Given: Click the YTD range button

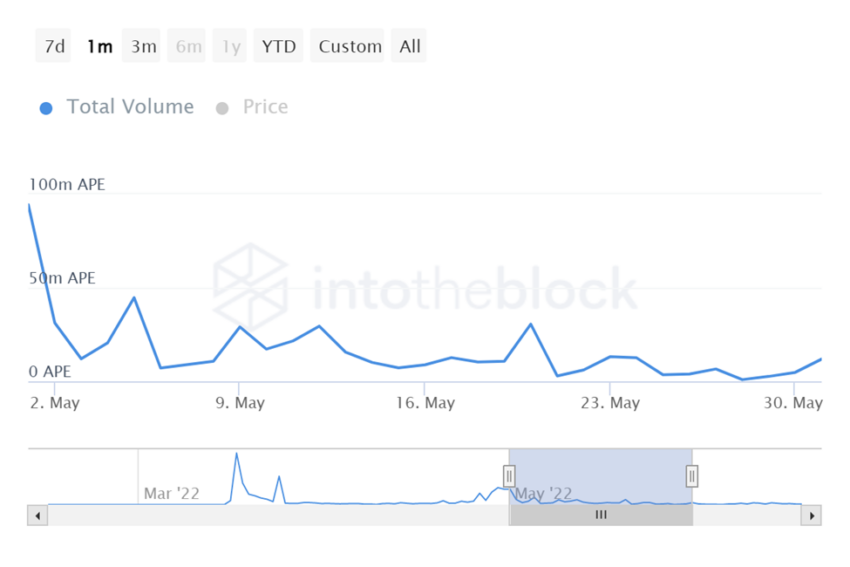Looking at the screenshot, I should (278, 46).
